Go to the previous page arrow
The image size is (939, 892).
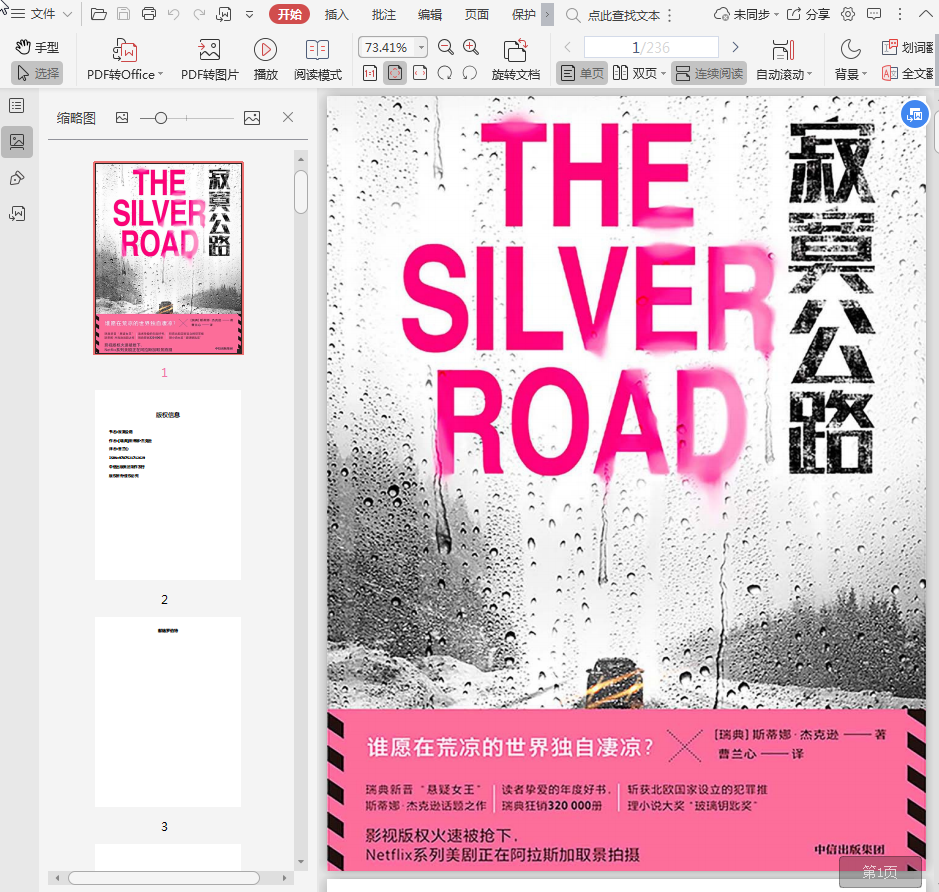coord(568,47)
